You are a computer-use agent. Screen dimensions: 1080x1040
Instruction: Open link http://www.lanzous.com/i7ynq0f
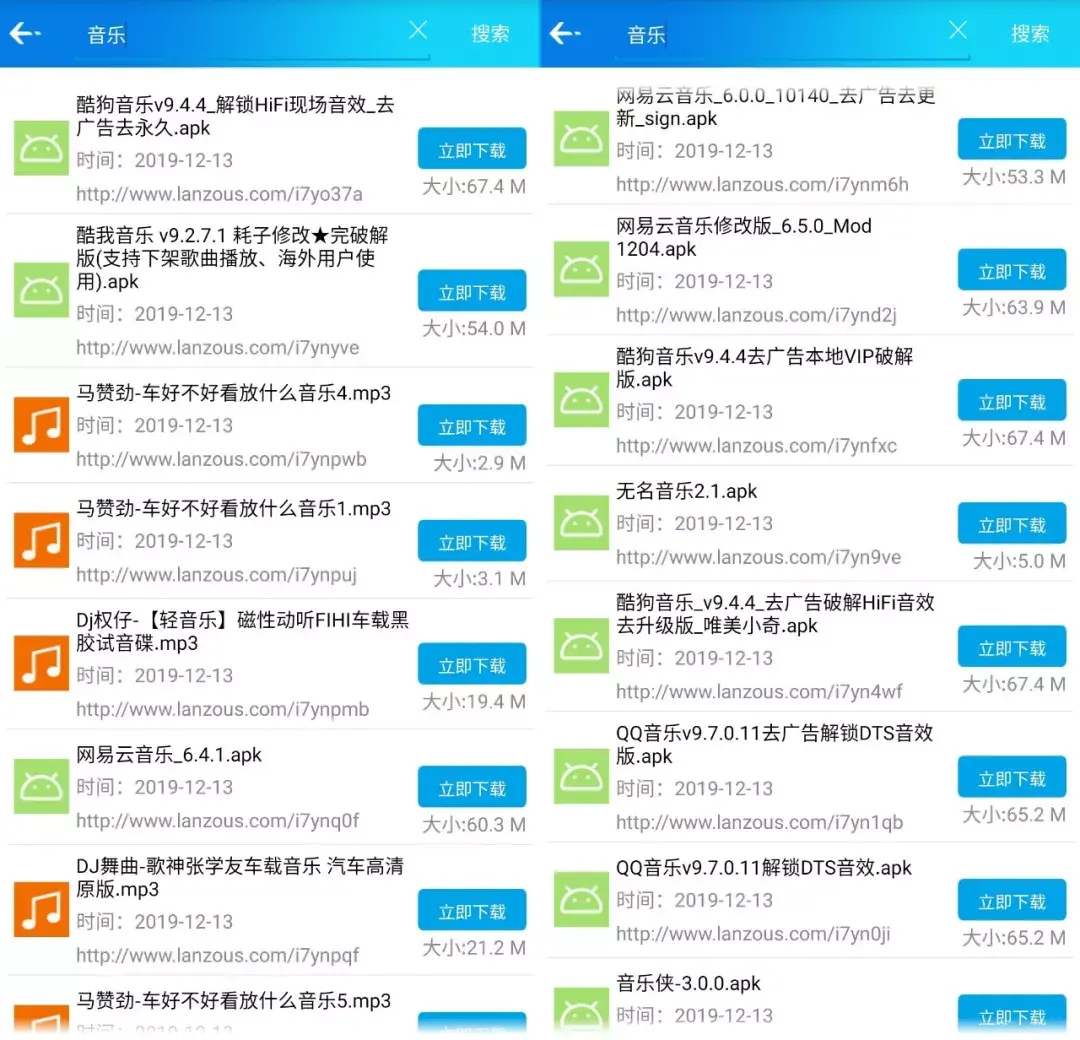218,821
